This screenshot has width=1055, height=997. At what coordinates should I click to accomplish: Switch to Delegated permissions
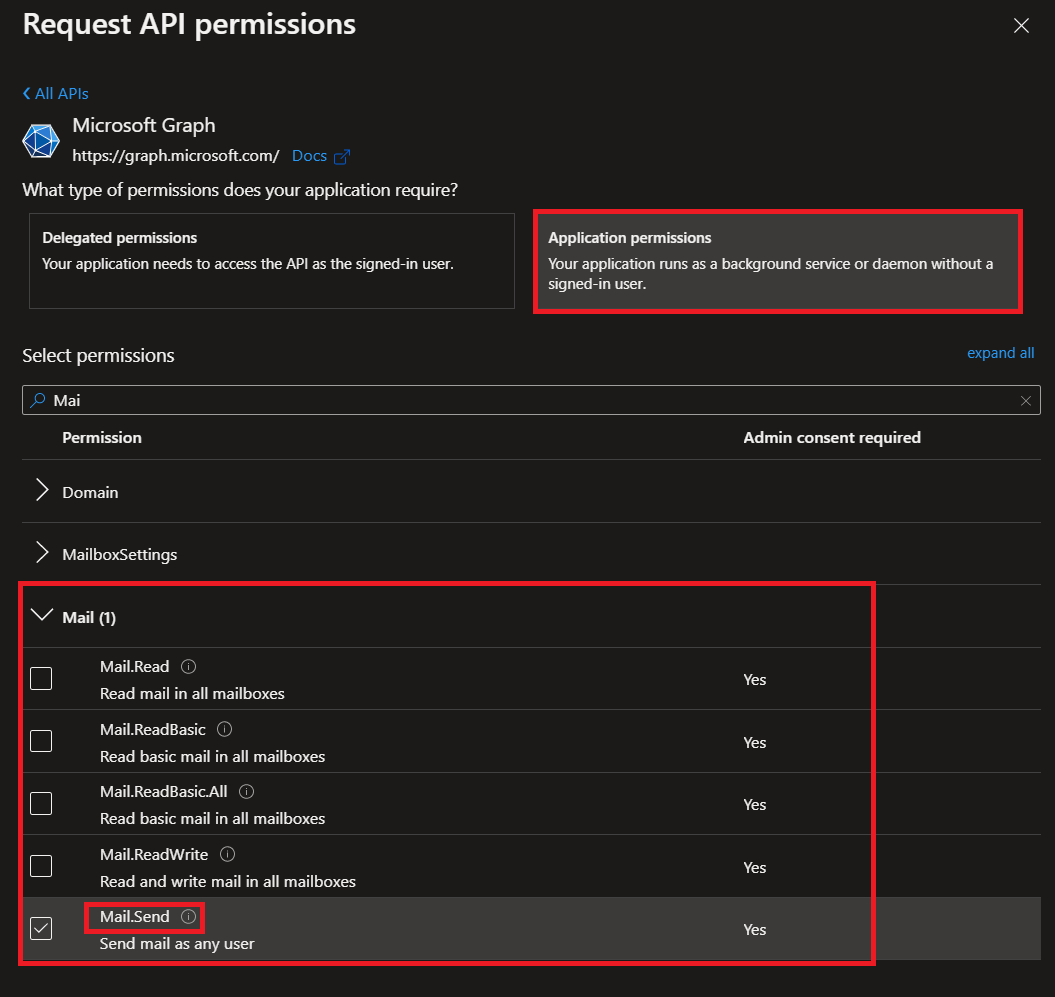[x=271, y=262]
